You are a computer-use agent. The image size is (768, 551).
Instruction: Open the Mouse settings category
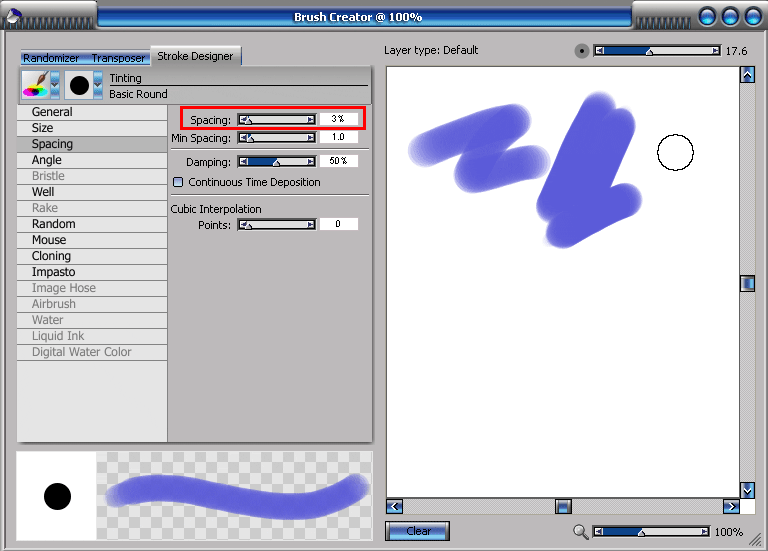tap(92, 240)
